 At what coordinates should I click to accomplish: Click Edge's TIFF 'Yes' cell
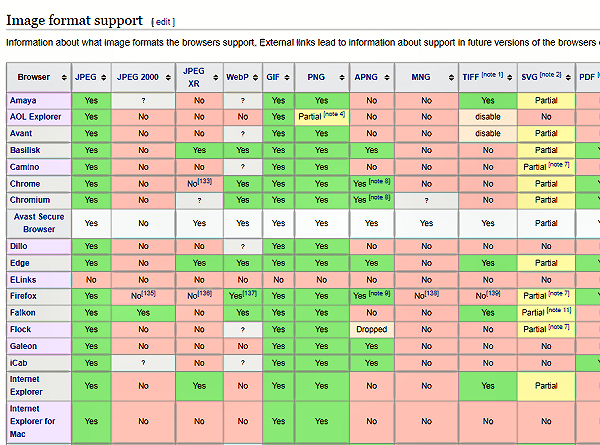[x=488, y=263]
